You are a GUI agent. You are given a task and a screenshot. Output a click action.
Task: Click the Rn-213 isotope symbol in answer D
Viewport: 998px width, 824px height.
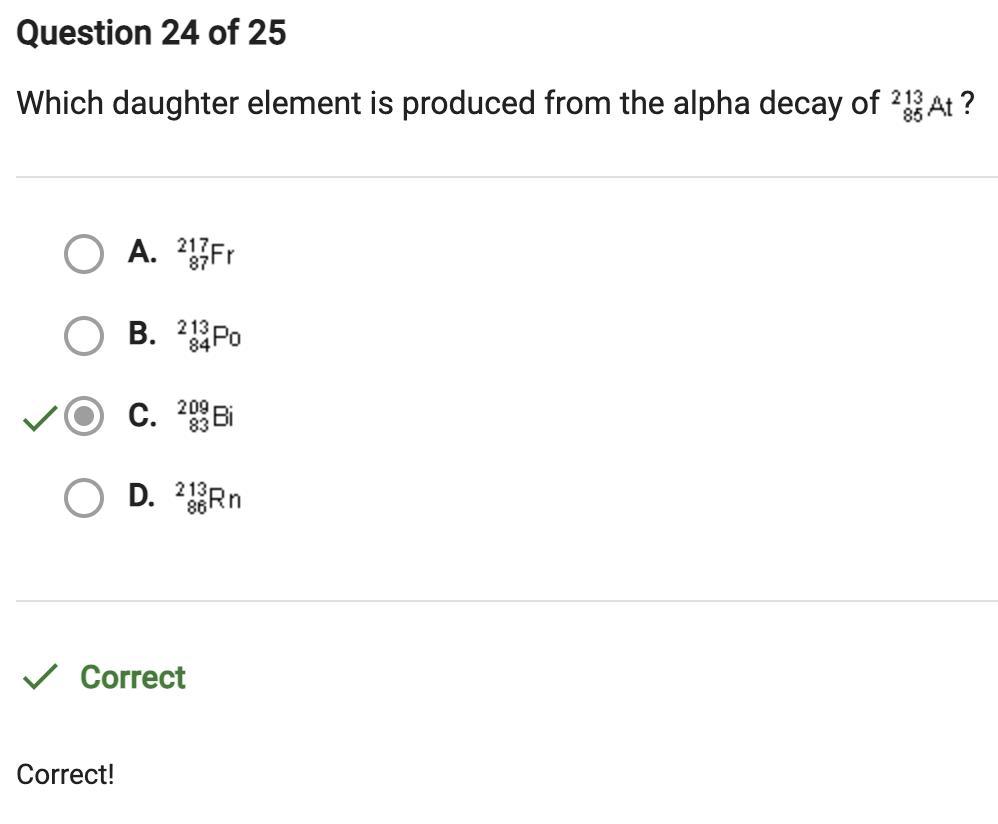[x=208, y=497]
